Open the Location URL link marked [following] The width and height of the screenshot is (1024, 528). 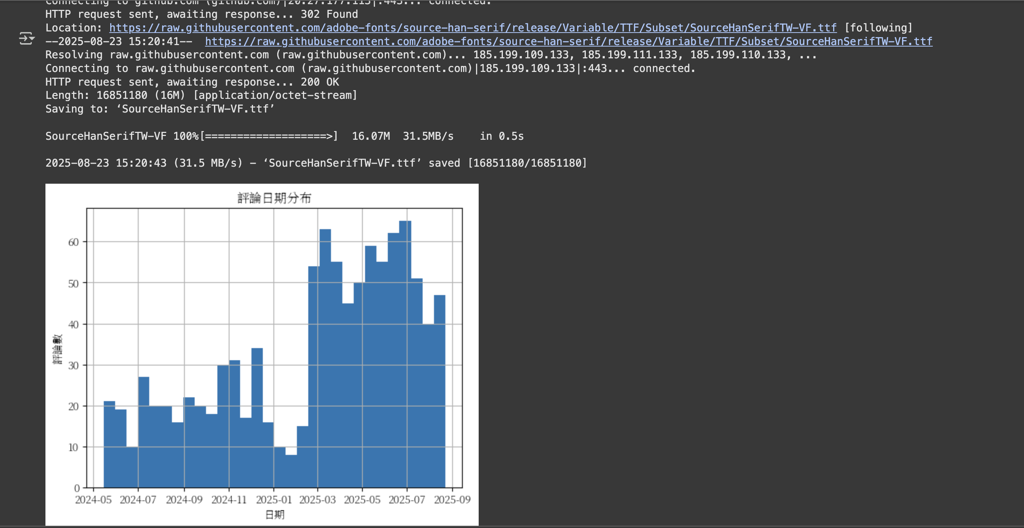click(473, 27)
